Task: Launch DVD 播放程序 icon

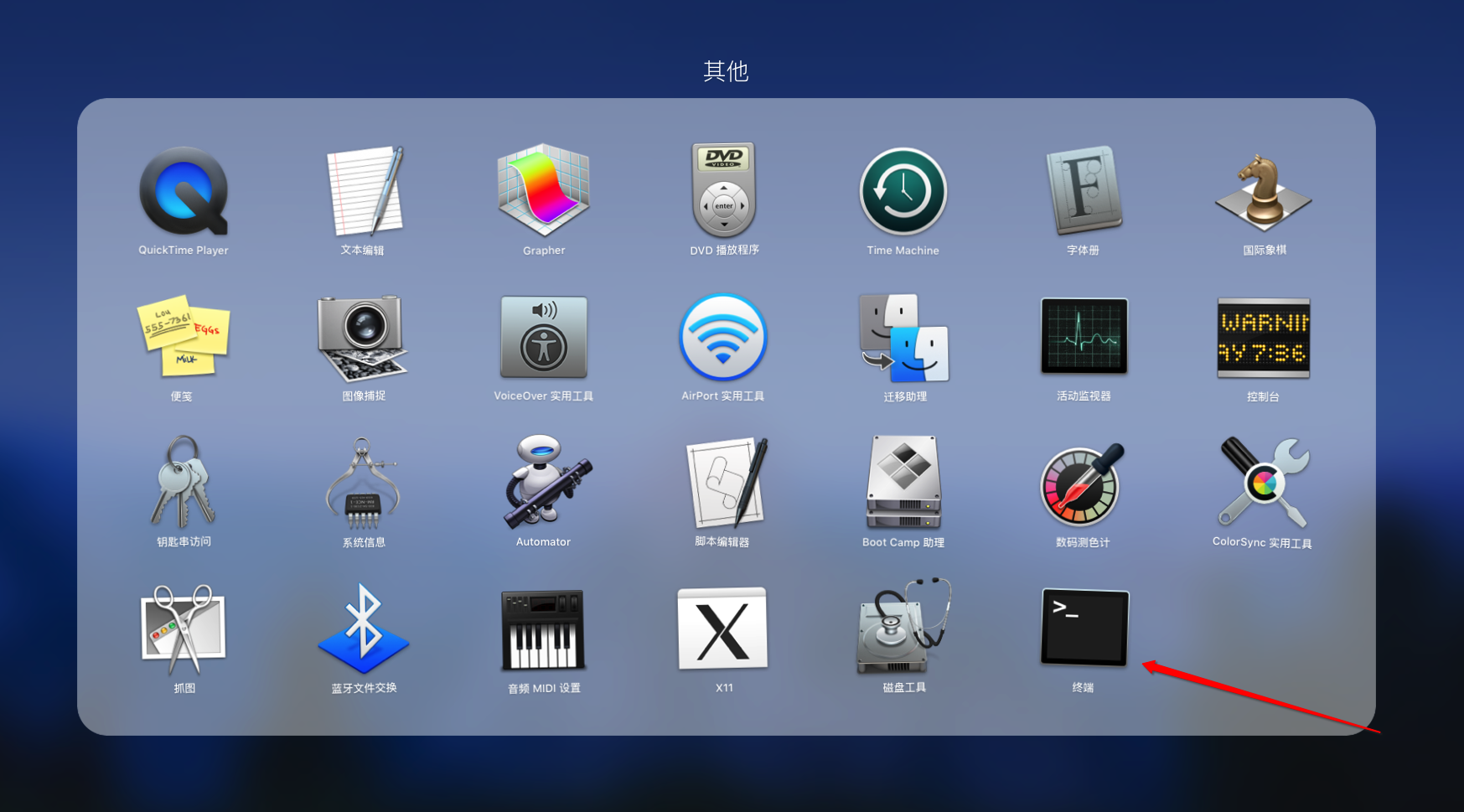Action: coord(724,190)
